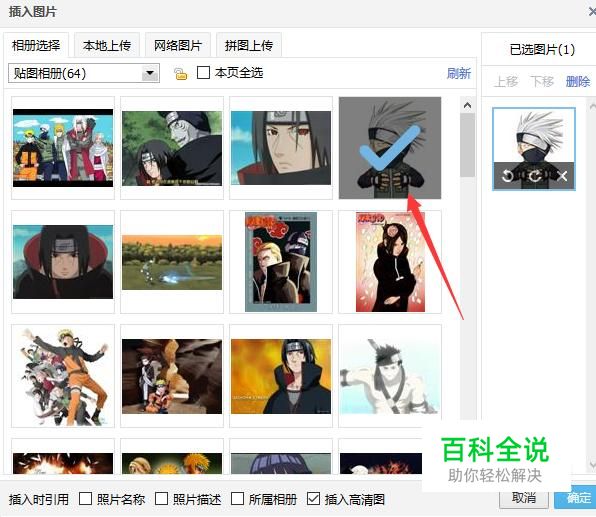Viewport: 596px width, 517px height.
Task: Rotate the selected Kakashi image counterclockwise
Action: click(x=508, y=176)
